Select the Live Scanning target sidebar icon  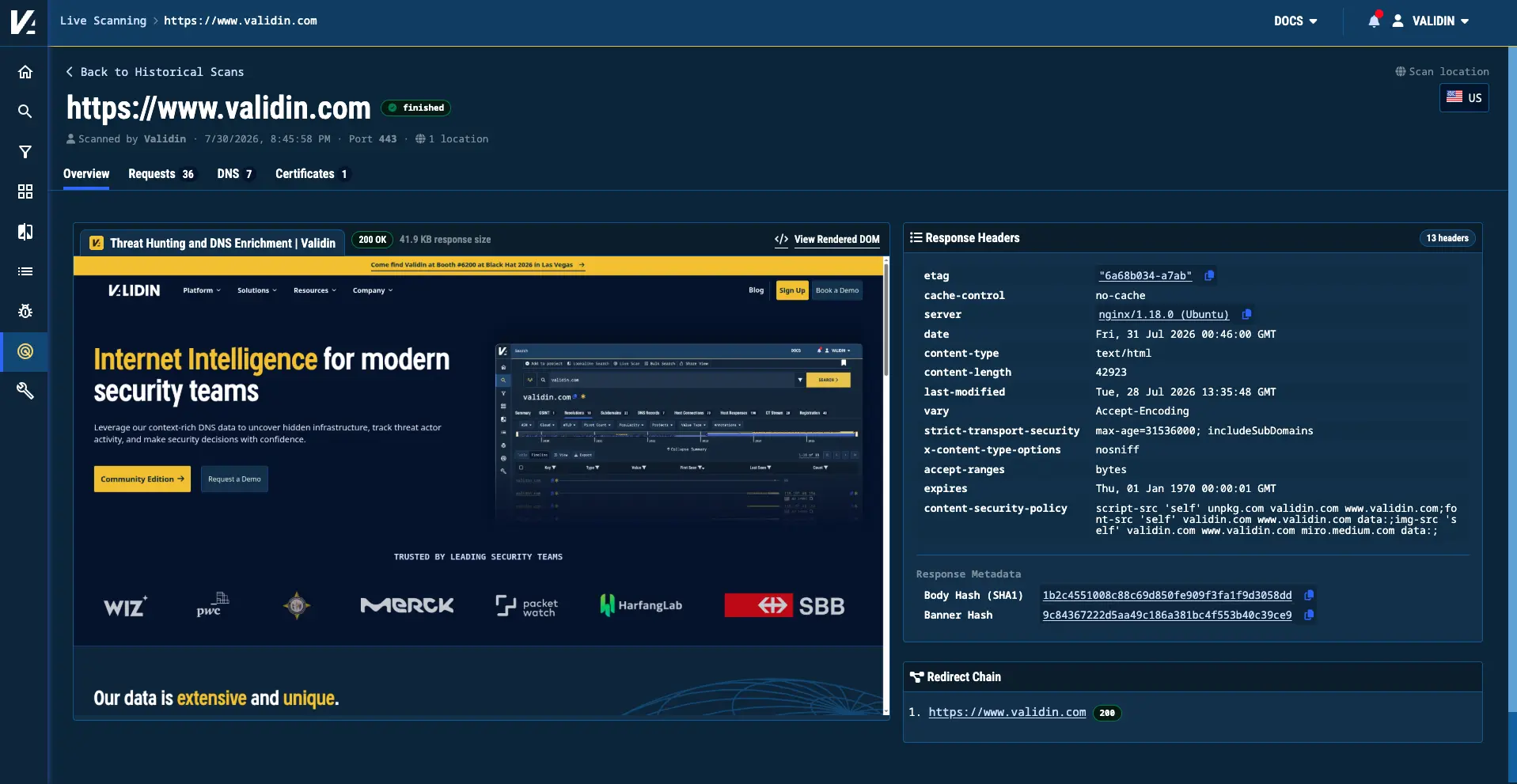coord(25,351)
